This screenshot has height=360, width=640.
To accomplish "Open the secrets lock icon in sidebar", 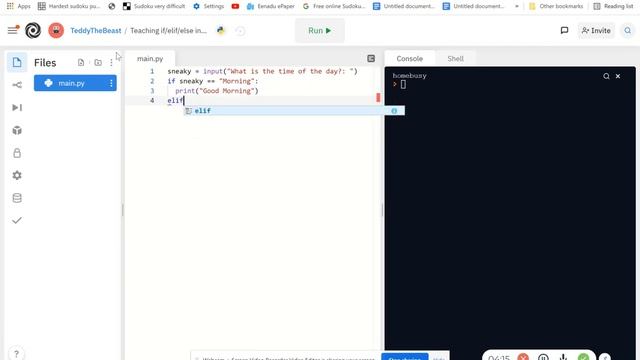I will 17,153.
